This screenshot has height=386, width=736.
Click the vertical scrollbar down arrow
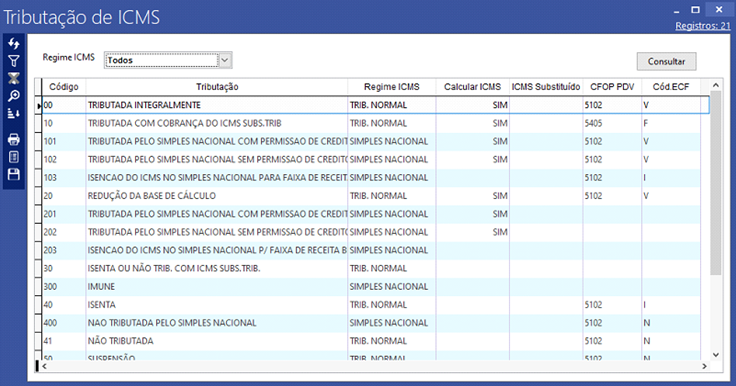coord(716,355)
